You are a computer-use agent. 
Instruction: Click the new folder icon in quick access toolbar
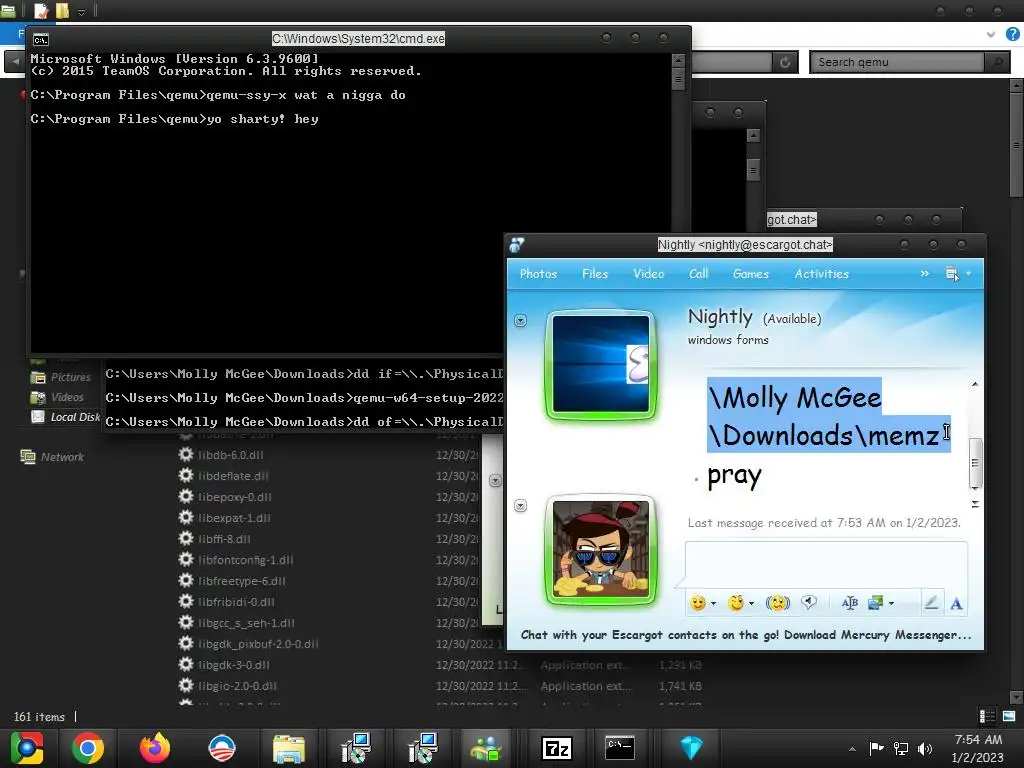coord(63,11)
